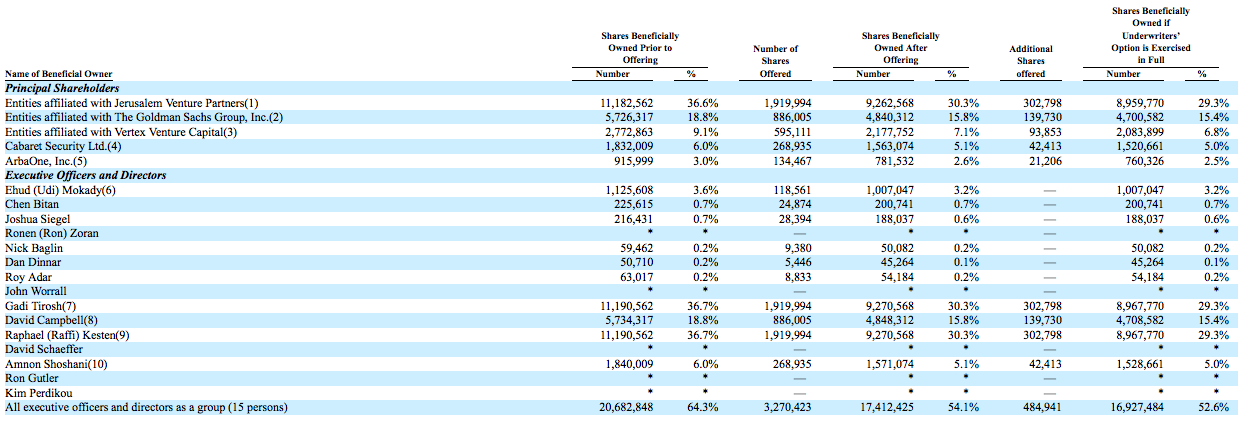This screenshot has width=1243, height=423.
Task: Select the value 5,446 shares offered by Dan Dinnar
Action: (x=798, y=262)
